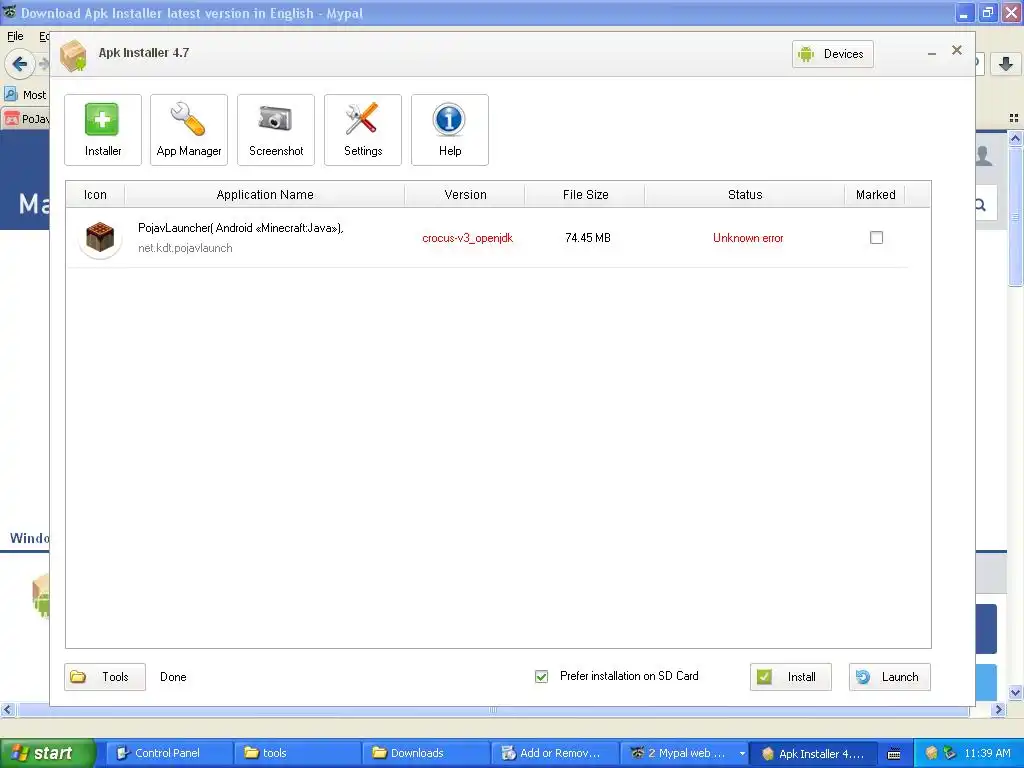Click the on-screen keyboard tray icon
Screen dimensions: 1024x768
[894, 754]
